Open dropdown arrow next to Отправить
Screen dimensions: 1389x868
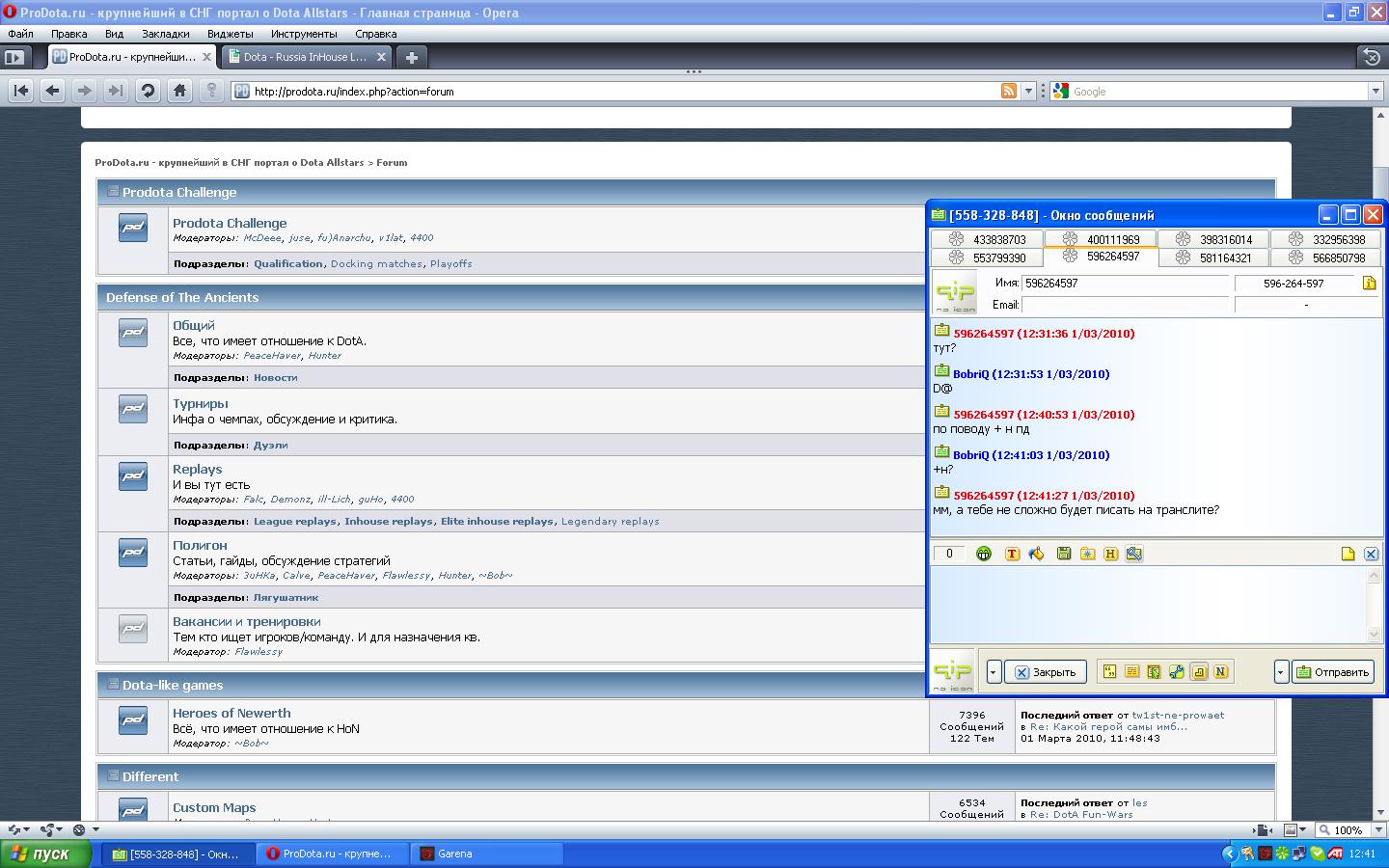click(1281, 672)
